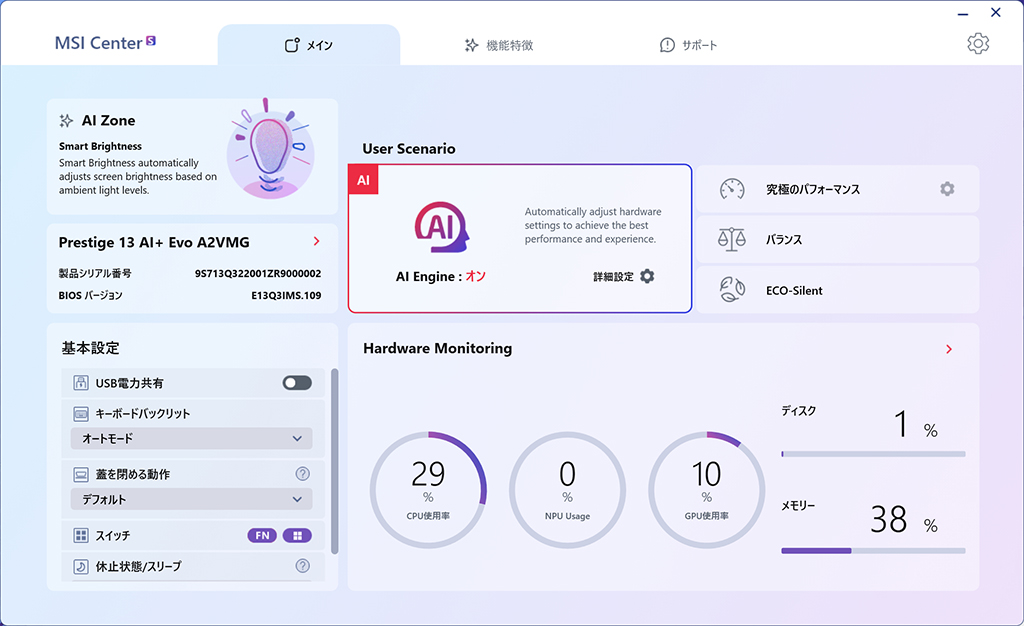Click the バランス scales icon
The height and width of the screenshot is (626, 1024).
click(x=732, y=240)
